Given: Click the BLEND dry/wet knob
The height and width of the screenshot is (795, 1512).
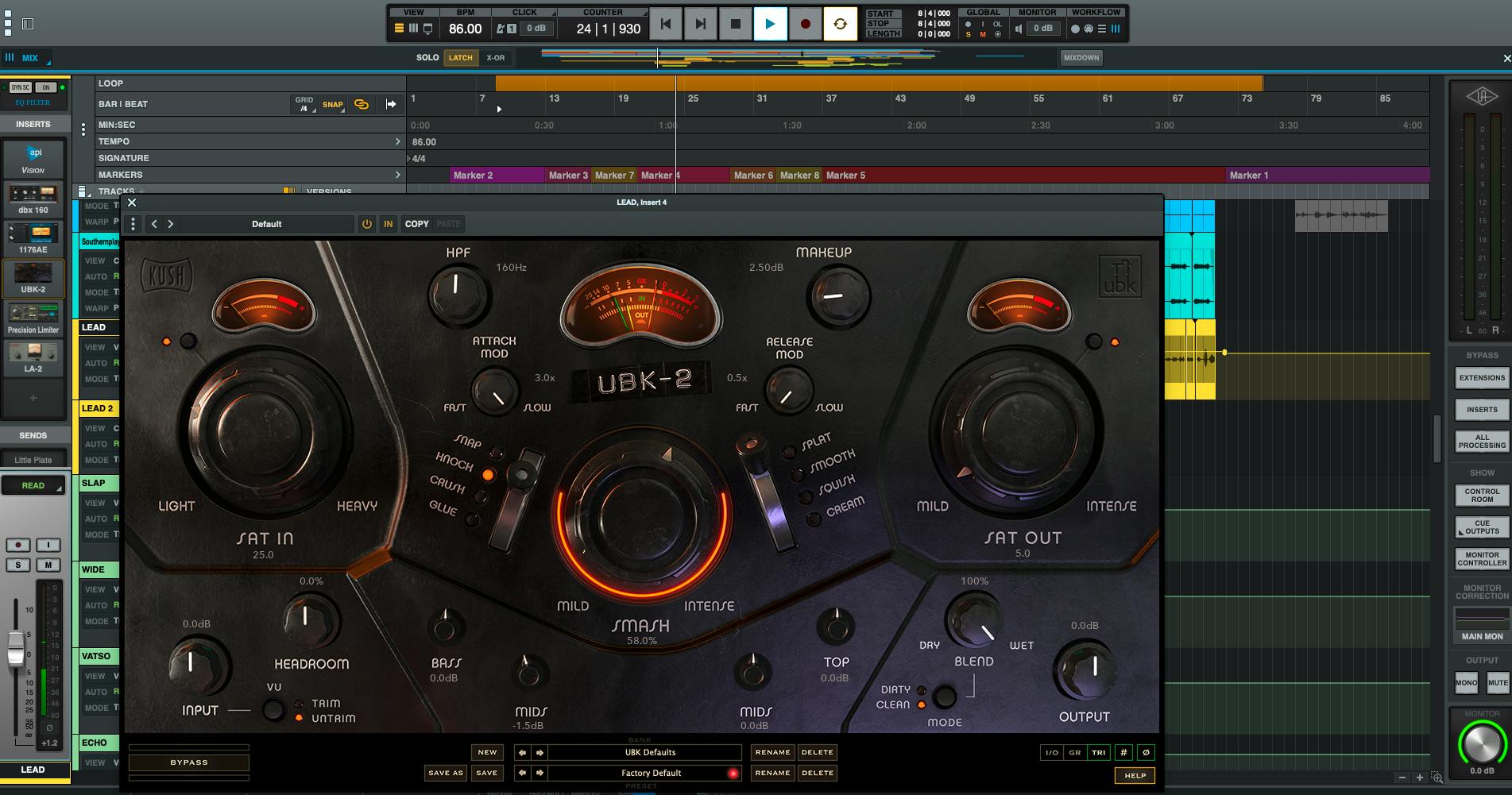Looking at the screenshot, I should [974, 622].
